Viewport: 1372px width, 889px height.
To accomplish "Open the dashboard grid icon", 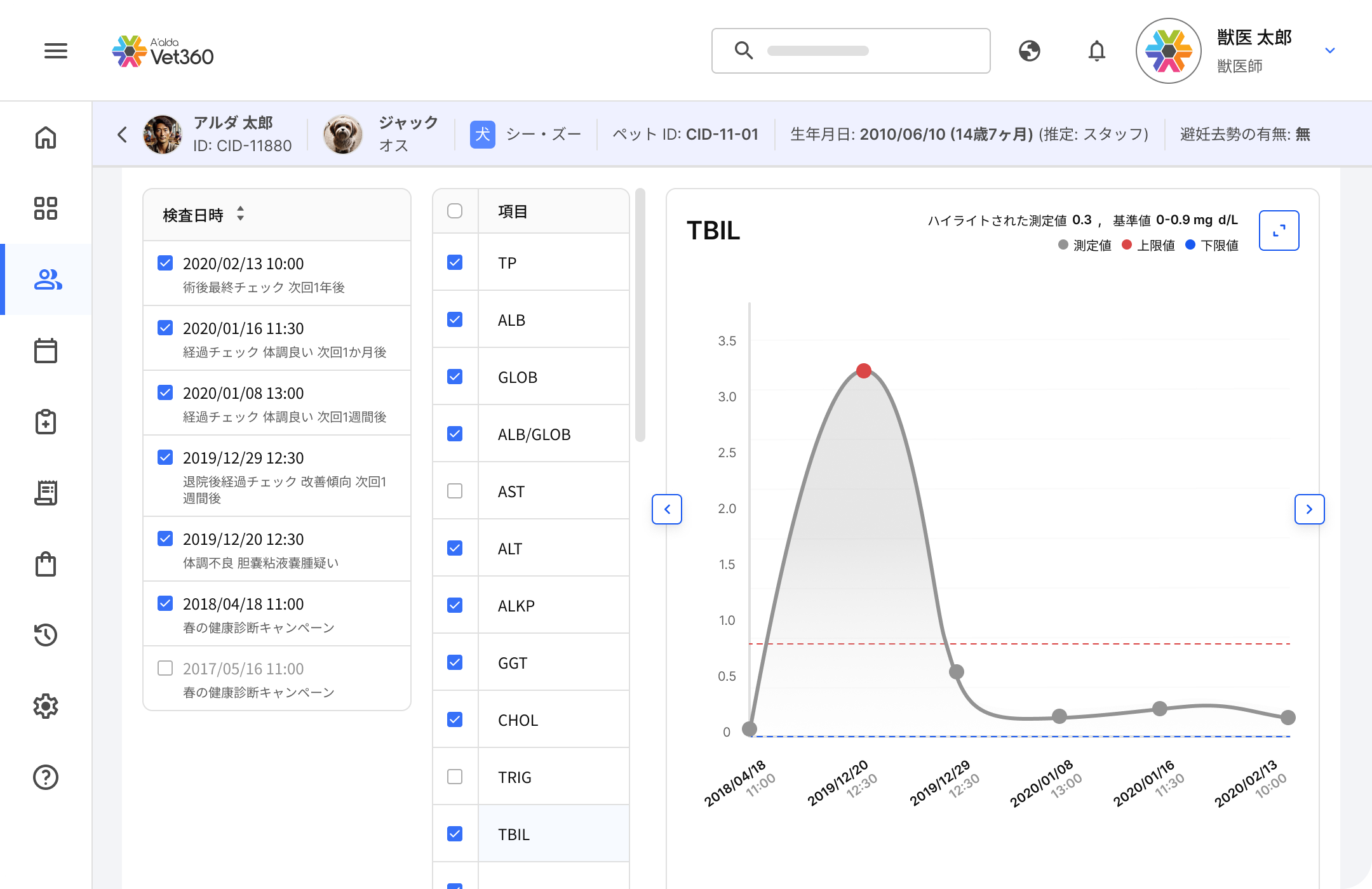I will (46, 208).
